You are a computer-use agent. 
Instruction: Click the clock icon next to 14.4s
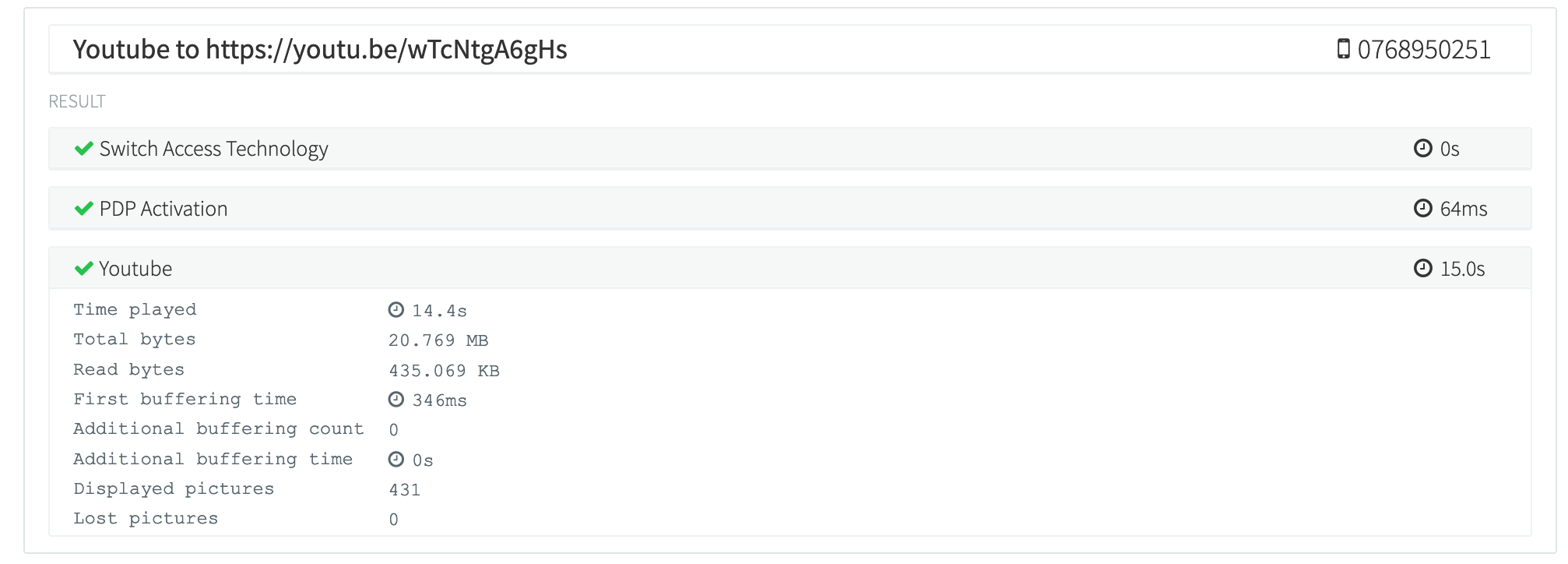(x=396, y=310)
